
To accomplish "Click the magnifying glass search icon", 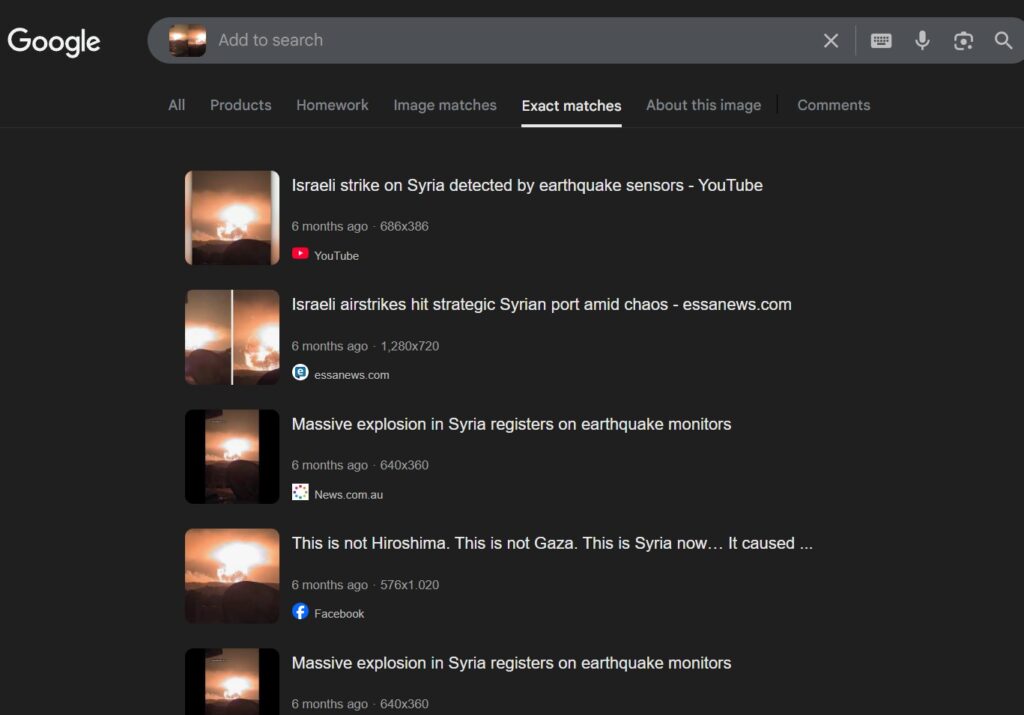I will click(1003, 40).
